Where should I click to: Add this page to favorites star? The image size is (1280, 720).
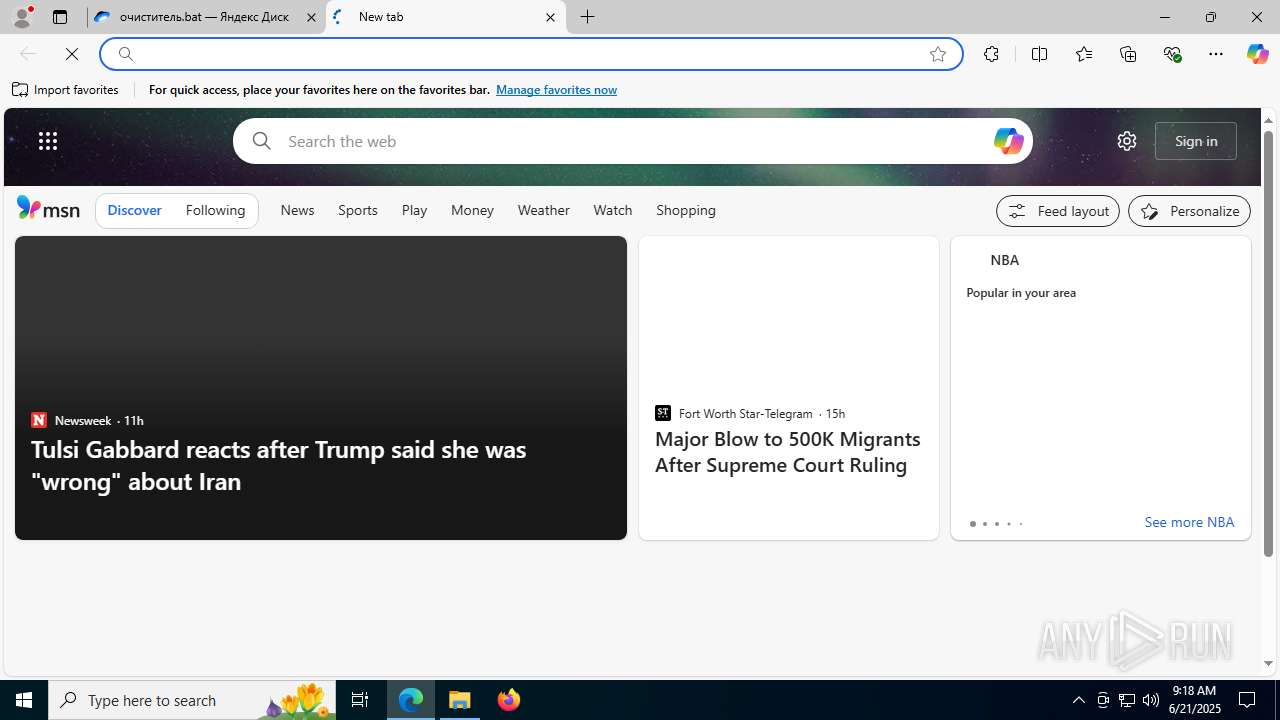coord(938,54)
